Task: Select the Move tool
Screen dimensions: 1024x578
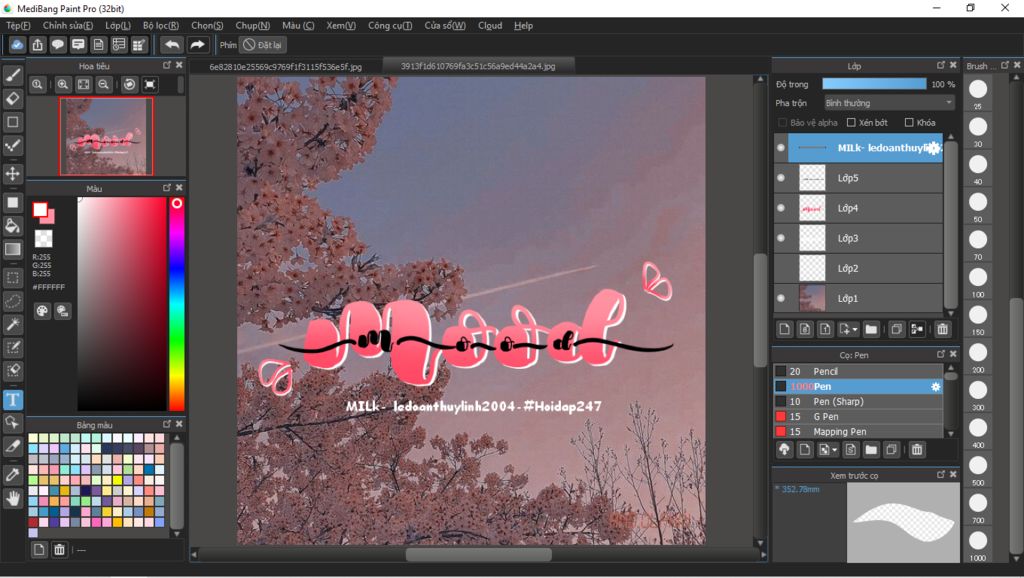Action: tap(12, 174)
